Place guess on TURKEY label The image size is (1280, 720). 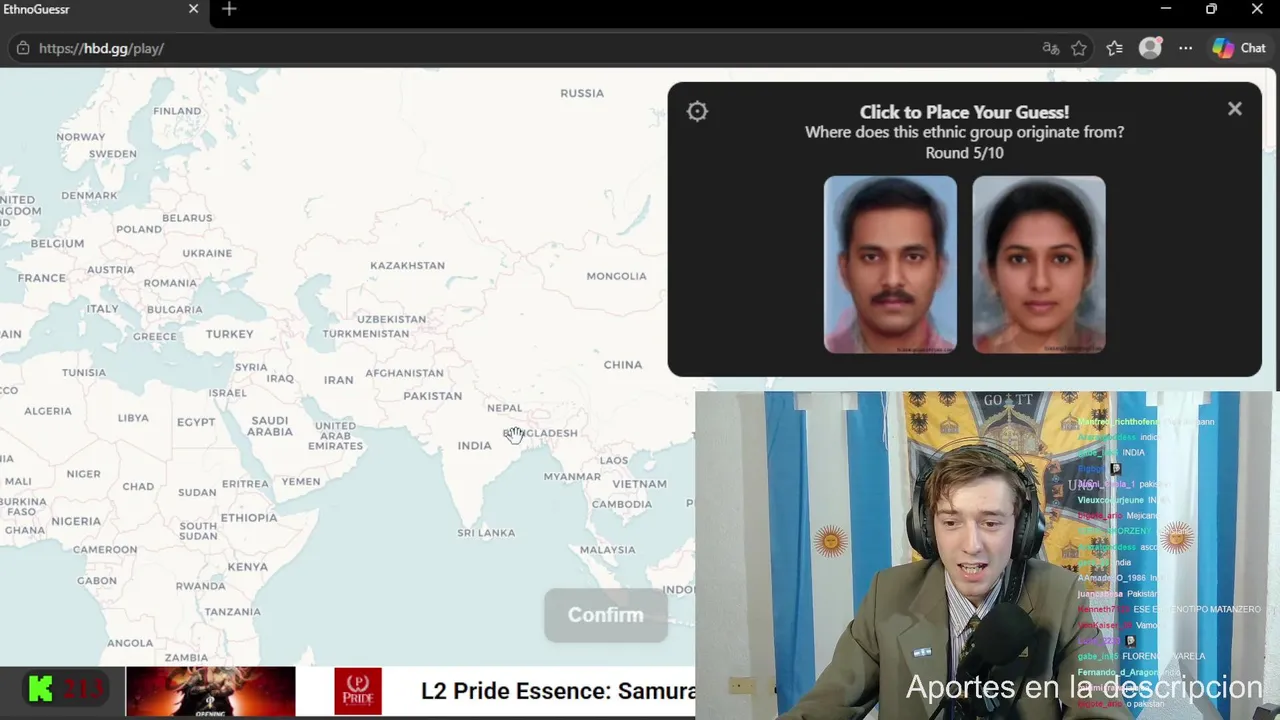click(x=230, y=334)
